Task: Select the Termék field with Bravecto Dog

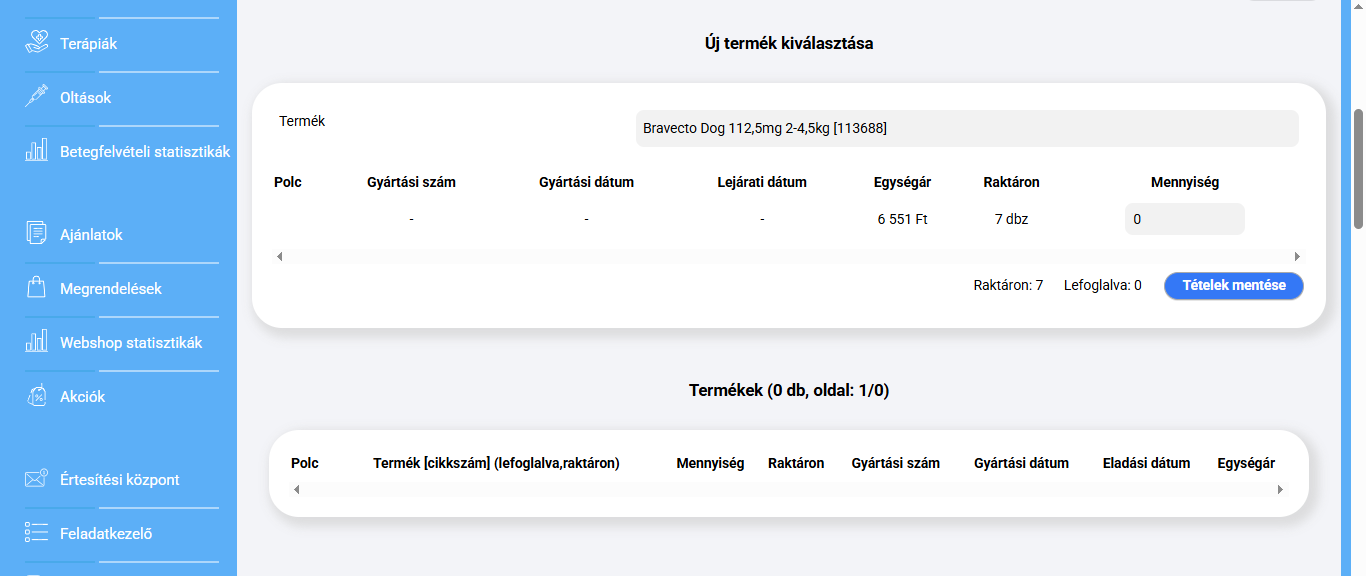Action: pos(966,128)
